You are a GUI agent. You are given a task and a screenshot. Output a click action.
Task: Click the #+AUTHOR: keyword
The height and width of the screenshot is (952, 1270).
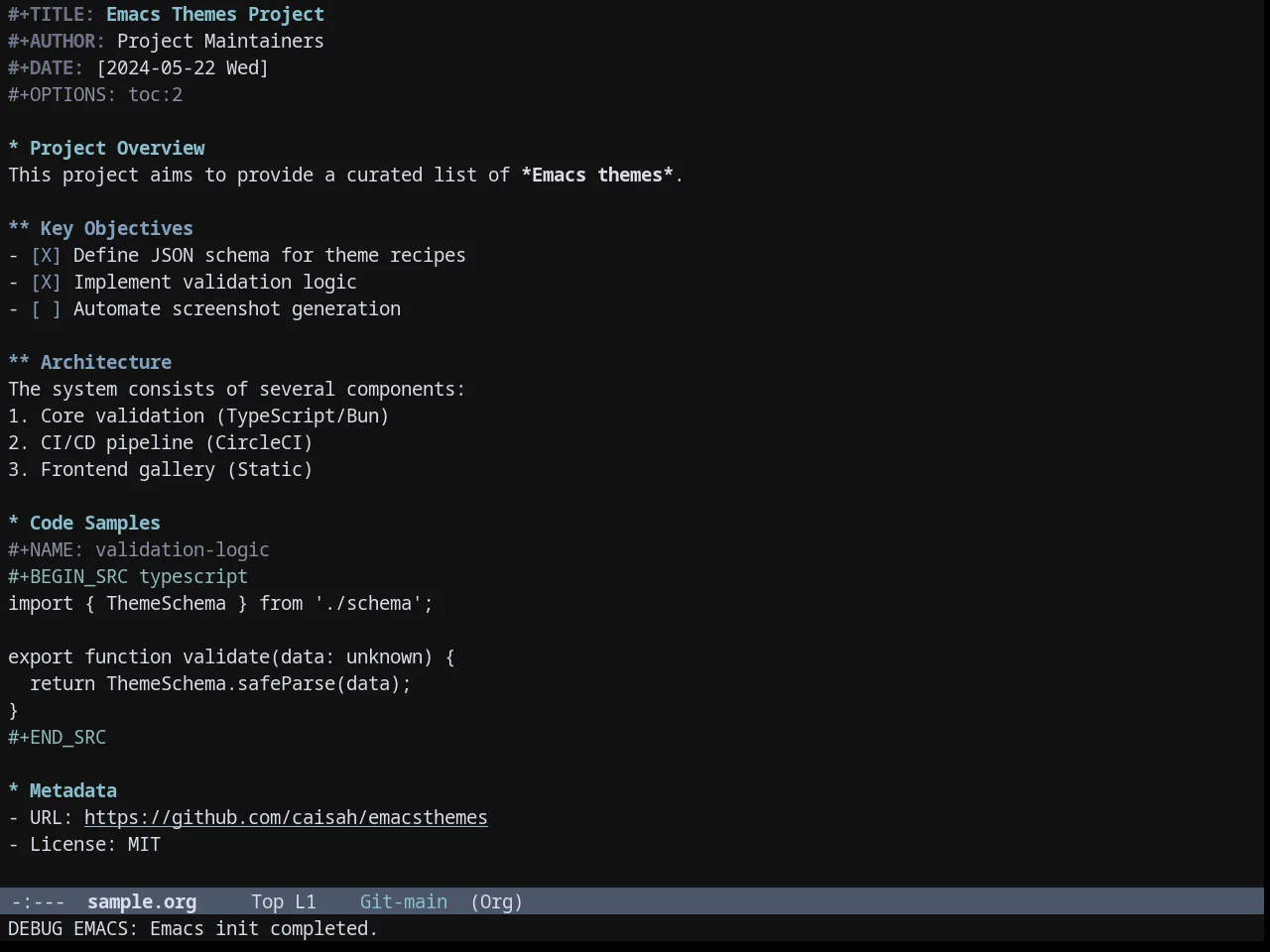pyautogui.click(x=57, y=41)
